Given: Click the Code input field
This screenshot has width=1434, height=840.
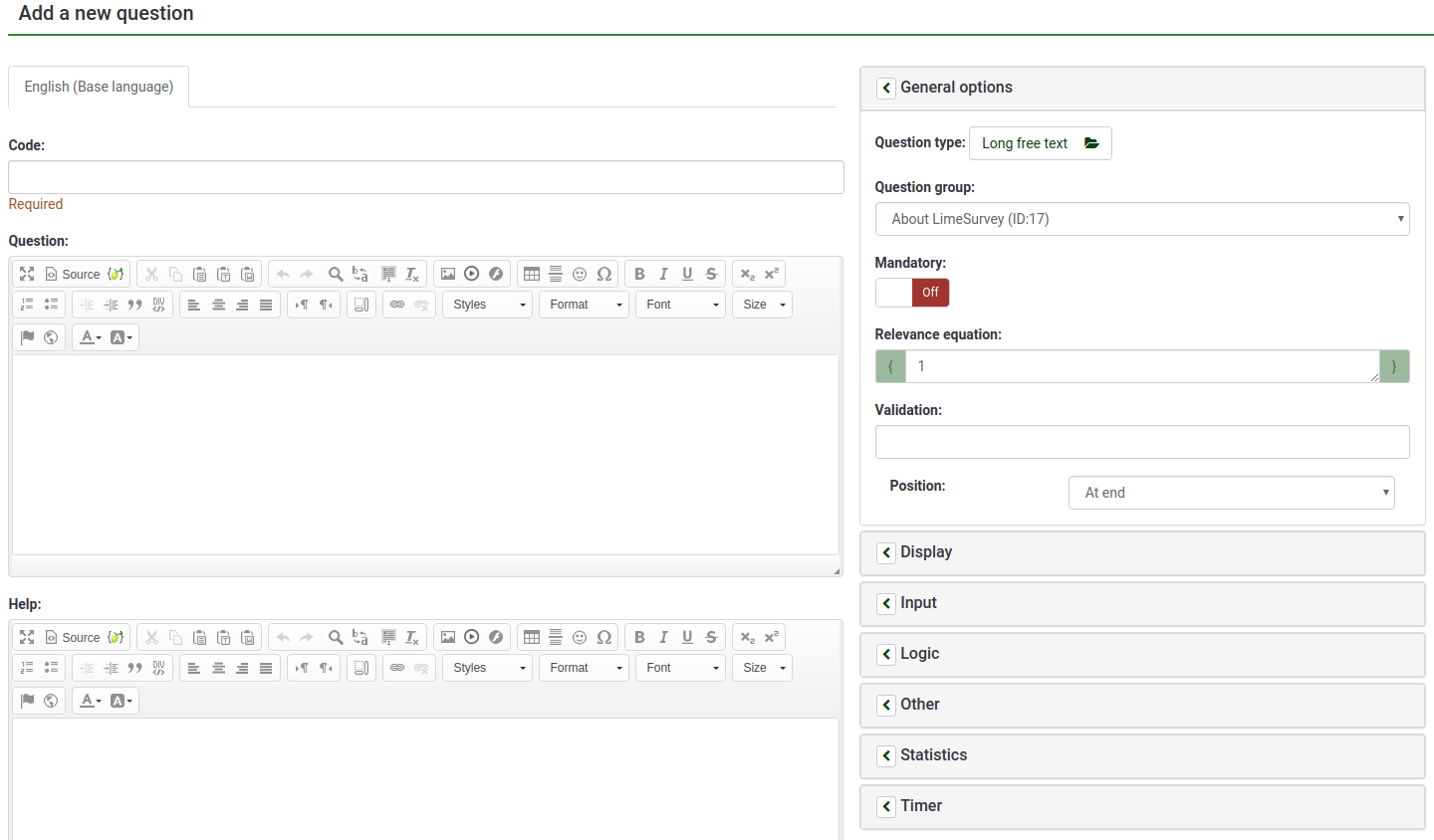Looking at the screenshot, I should [x=425, y=177].
